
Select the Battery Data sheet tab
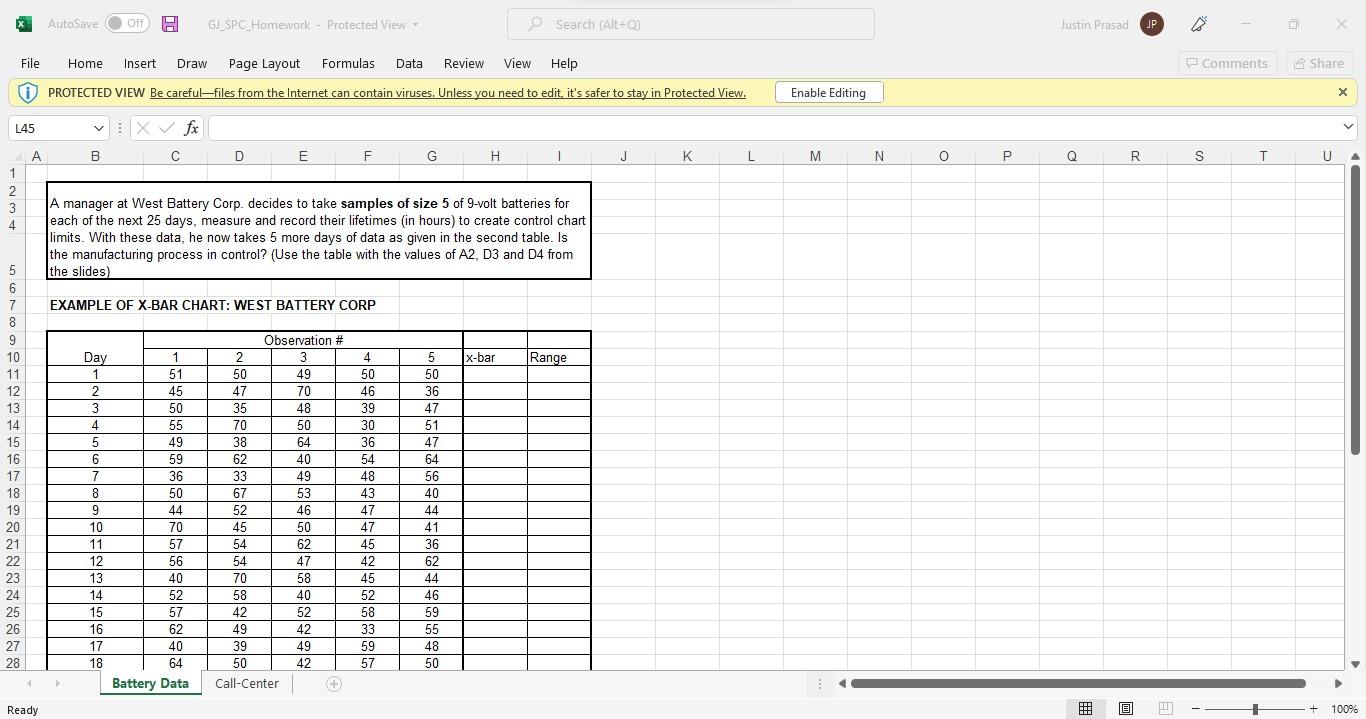[x=150, y=684]
